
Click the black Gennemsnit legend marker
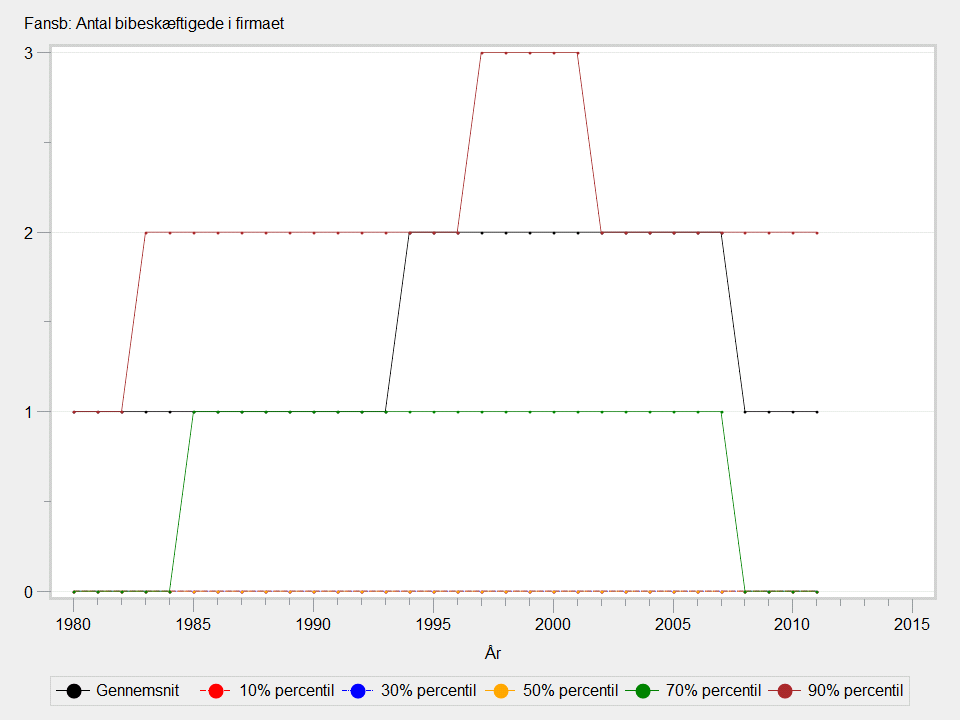click(x=74, y=691)
